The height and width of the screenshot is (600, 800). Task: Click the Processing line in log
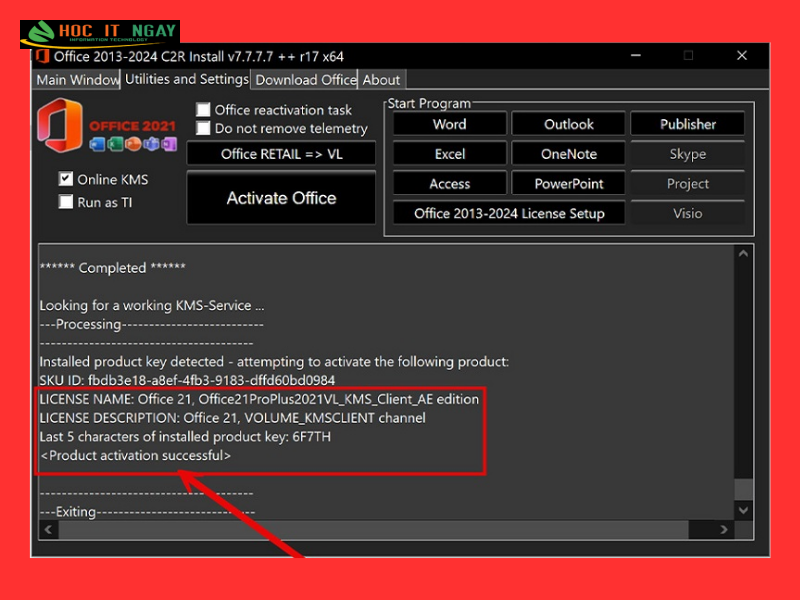pyautogui.click(x=152, y=324)
